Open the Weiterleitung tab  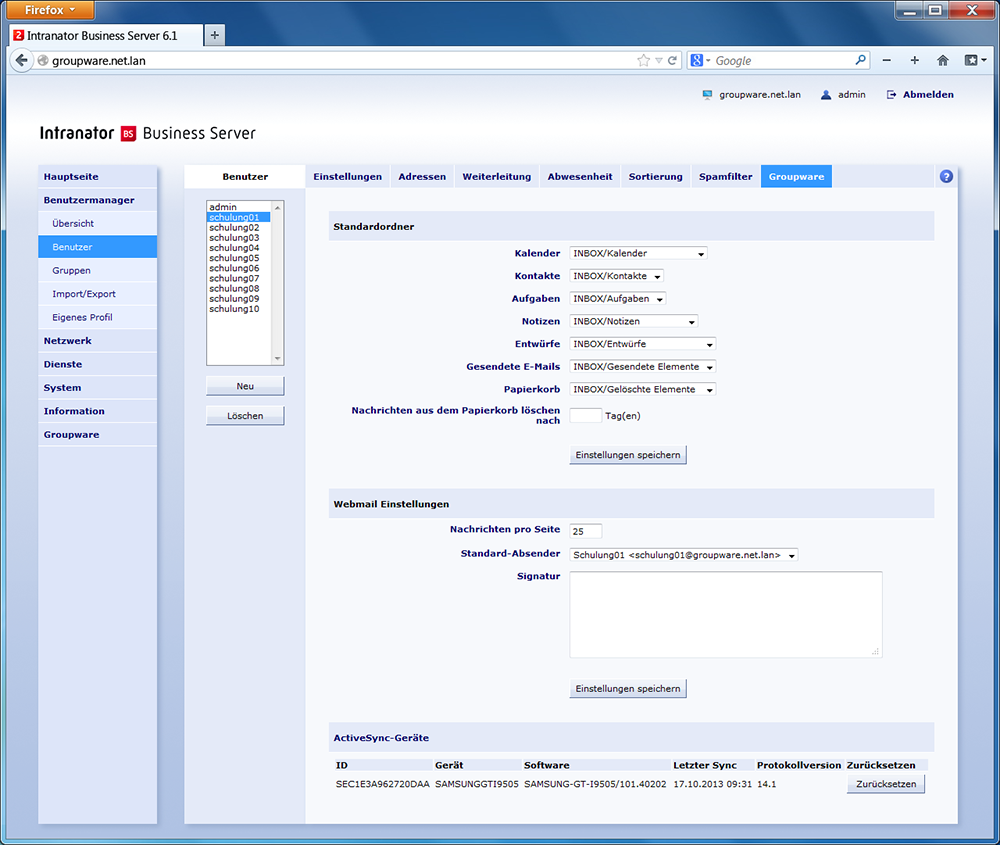[496, 177]
